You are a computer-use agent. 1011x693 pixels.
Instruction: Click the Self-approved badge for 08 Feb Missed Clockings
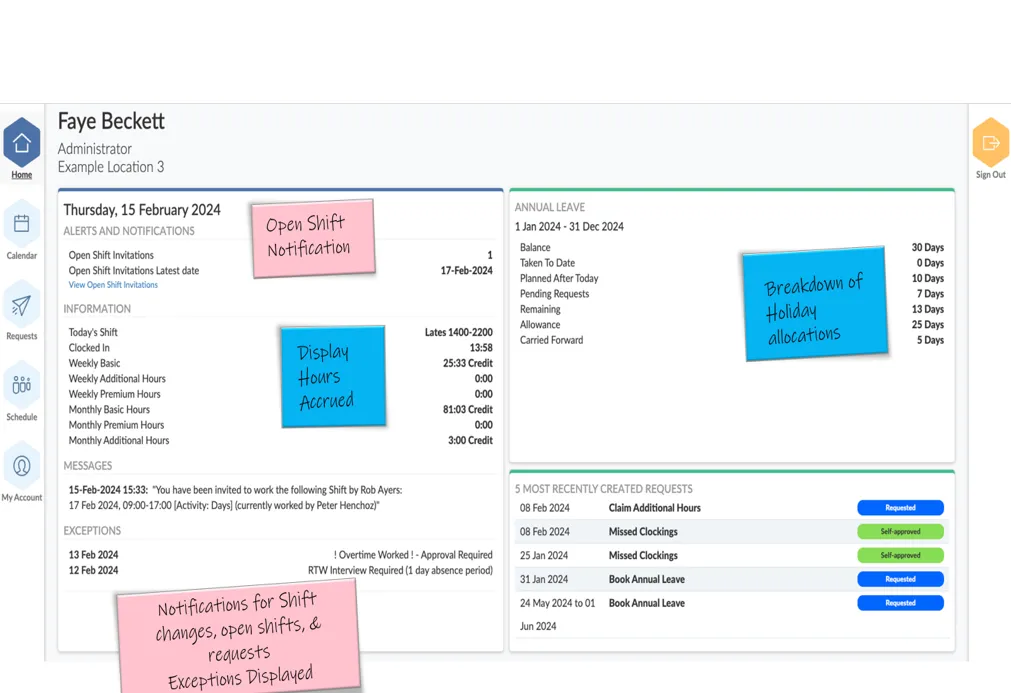click(x=899, y=531)
